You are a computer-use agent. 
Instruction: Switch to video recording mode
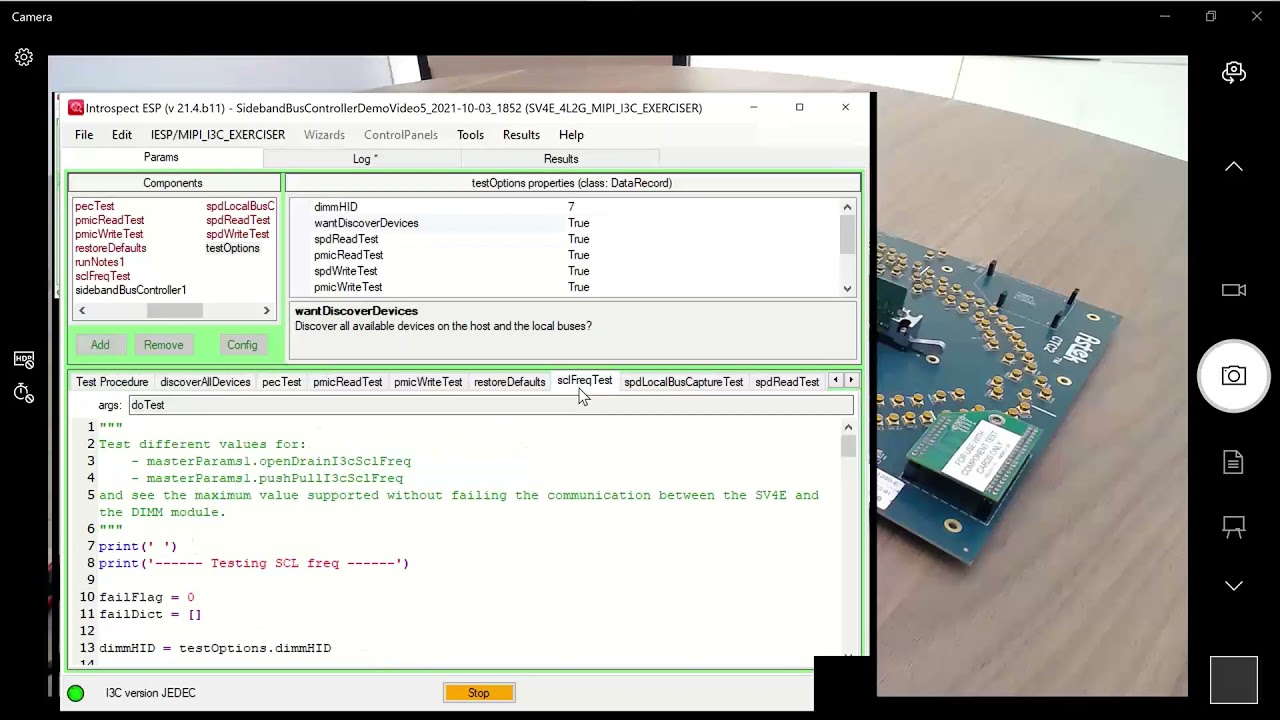click(x=1234, y=290)
